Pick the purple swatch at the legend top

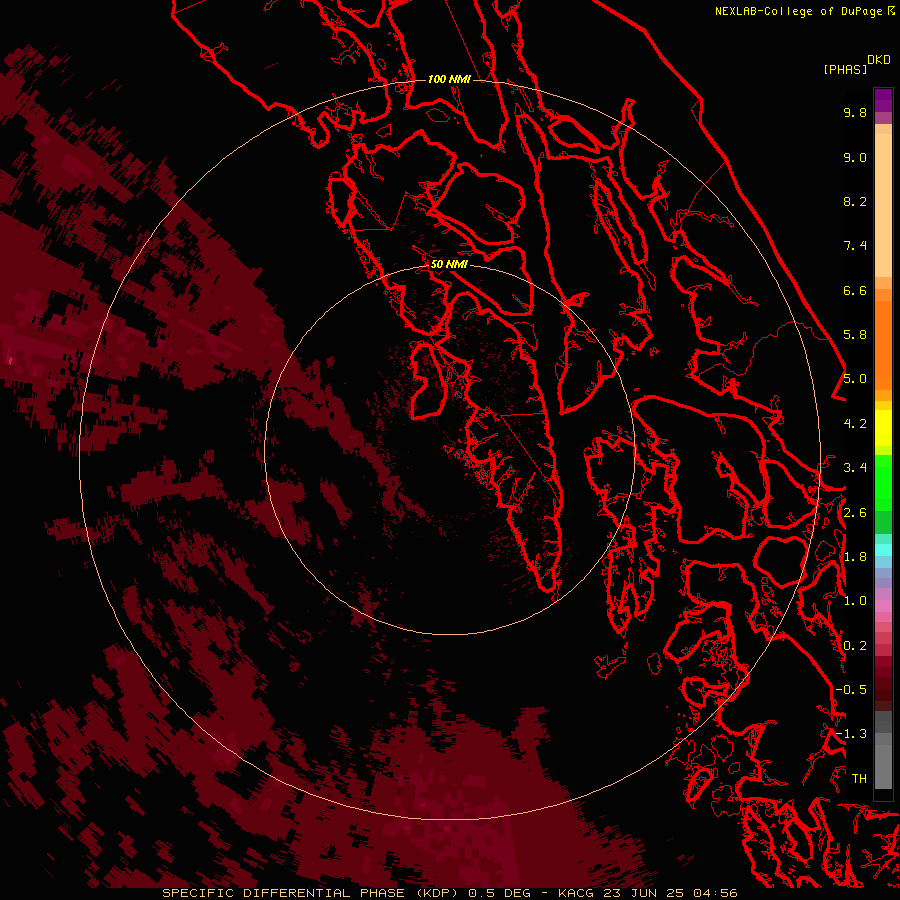point(883,100)
